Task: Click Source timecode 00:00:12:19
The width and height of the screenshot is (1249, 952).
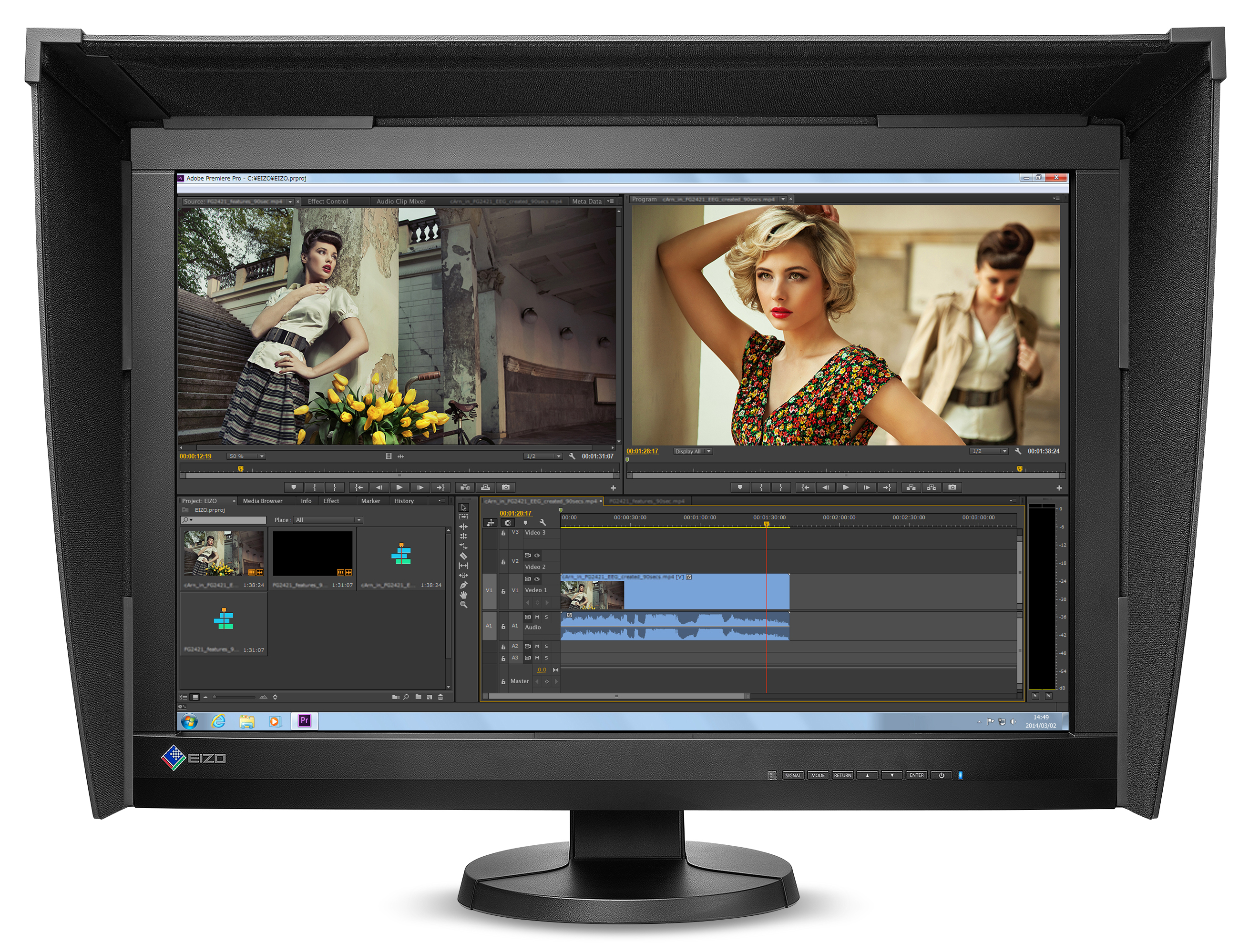Action: [195, 456]
